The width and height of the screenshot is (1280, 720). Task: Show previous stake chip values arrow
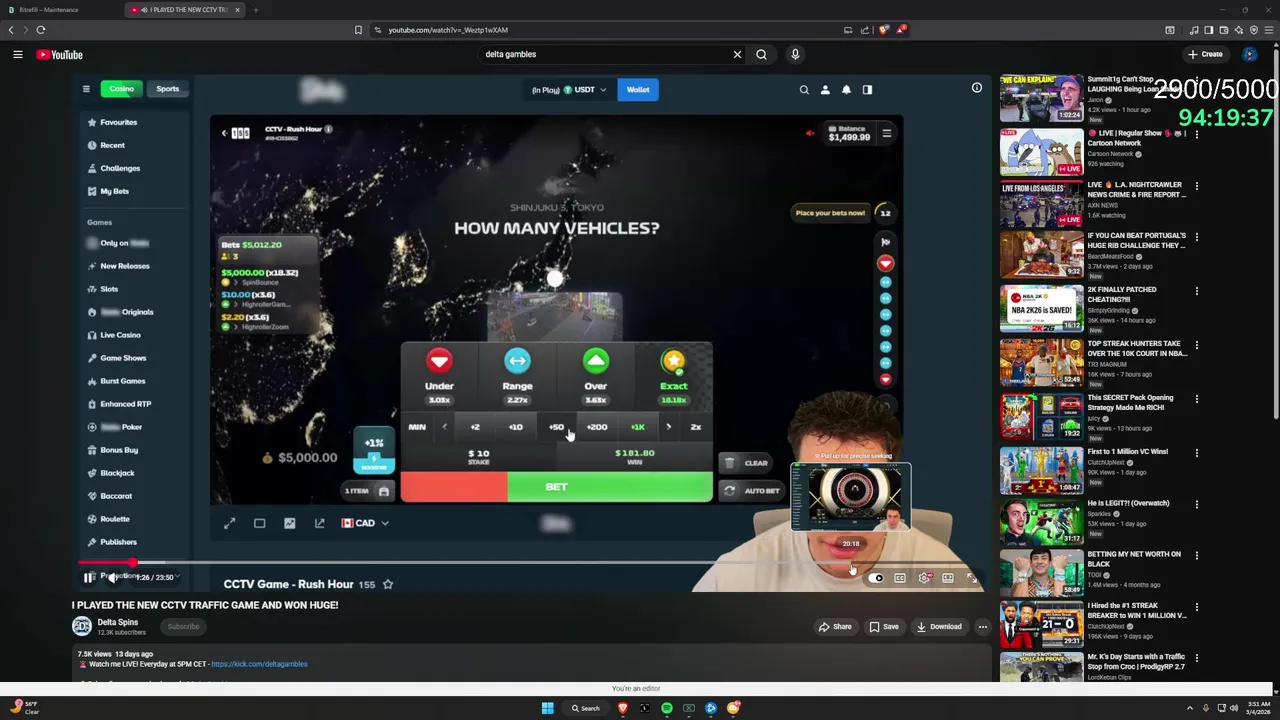pyautogui.click(x=445, y=427)
